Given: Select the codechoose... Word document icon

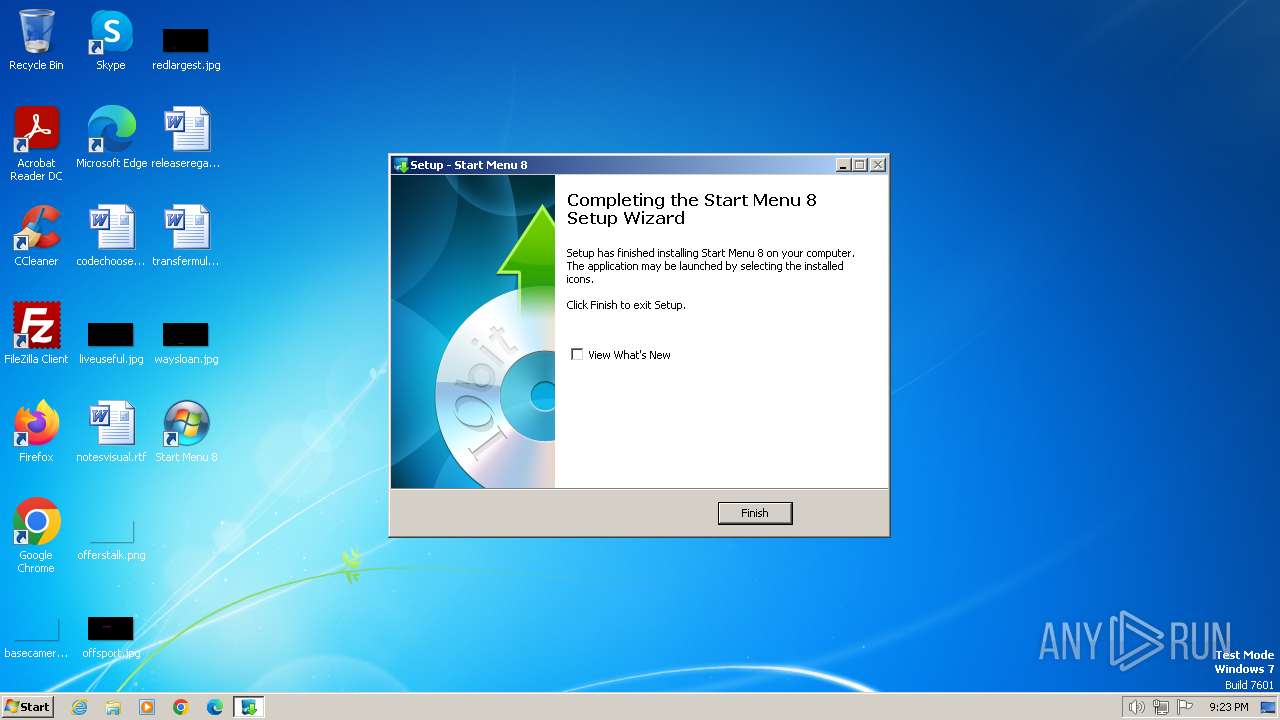Looking at the screenshot, I should click(111, 236).
